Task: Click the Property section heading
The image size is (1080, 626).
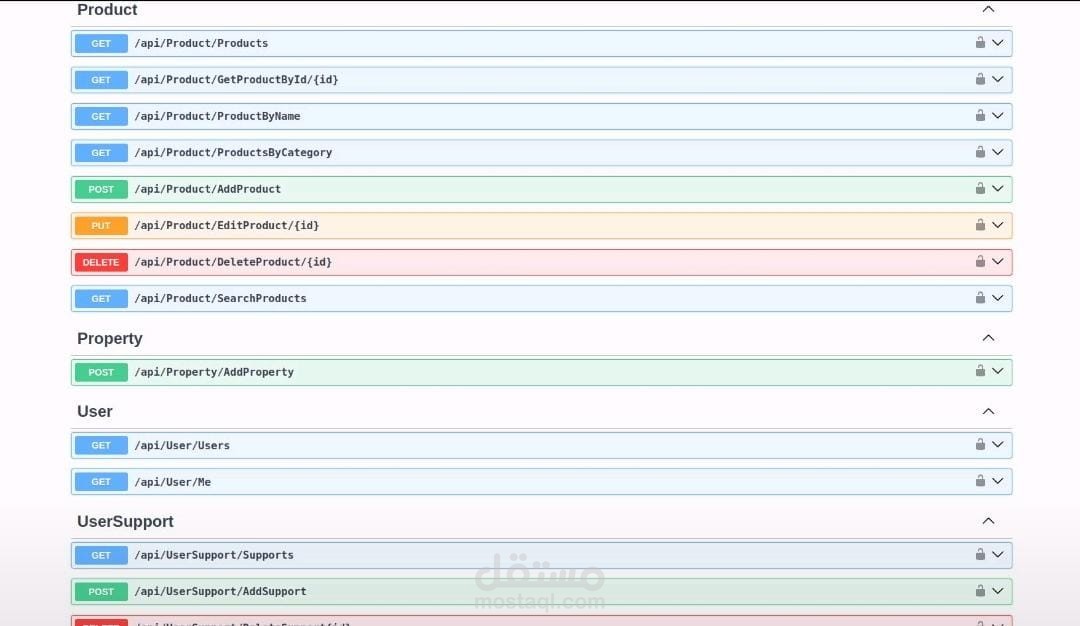Action: (110, 339)
